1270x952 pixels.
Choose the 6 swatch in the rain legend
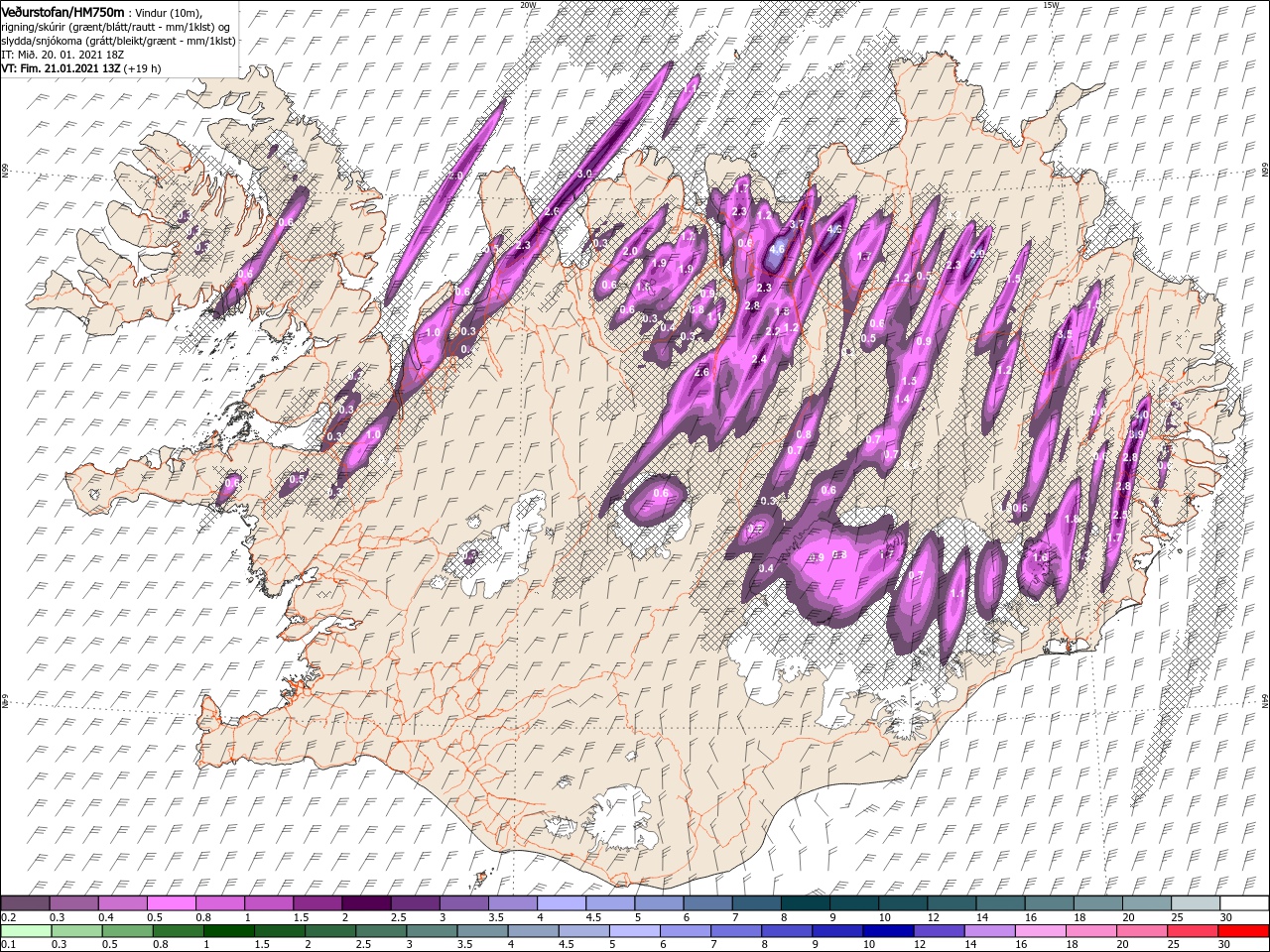click(684, 931)
